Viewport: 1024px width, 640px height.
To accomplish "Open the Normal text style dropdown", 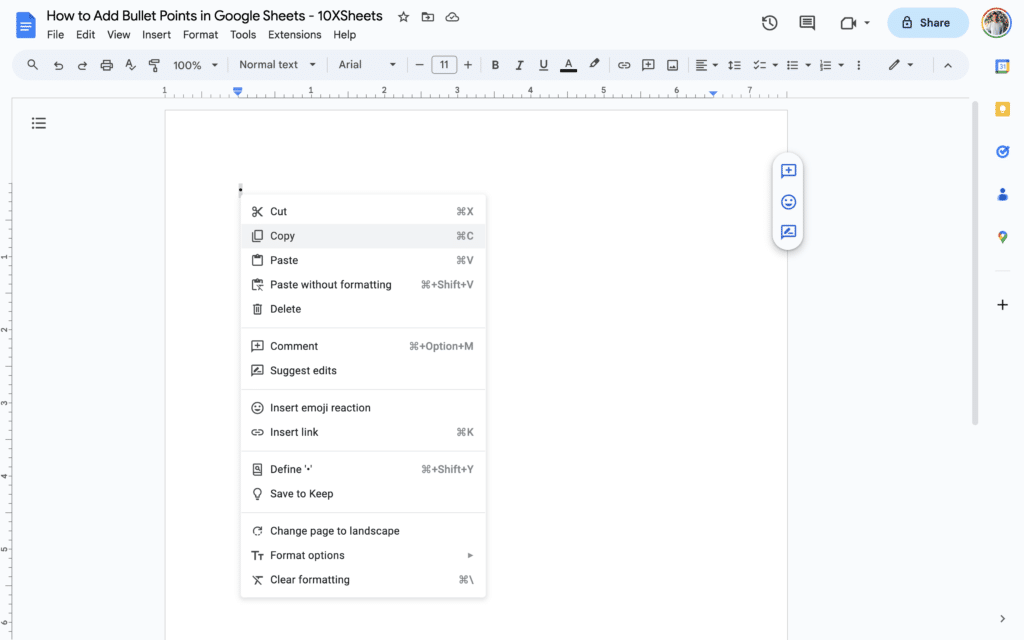I will click(x=277, y=64).
